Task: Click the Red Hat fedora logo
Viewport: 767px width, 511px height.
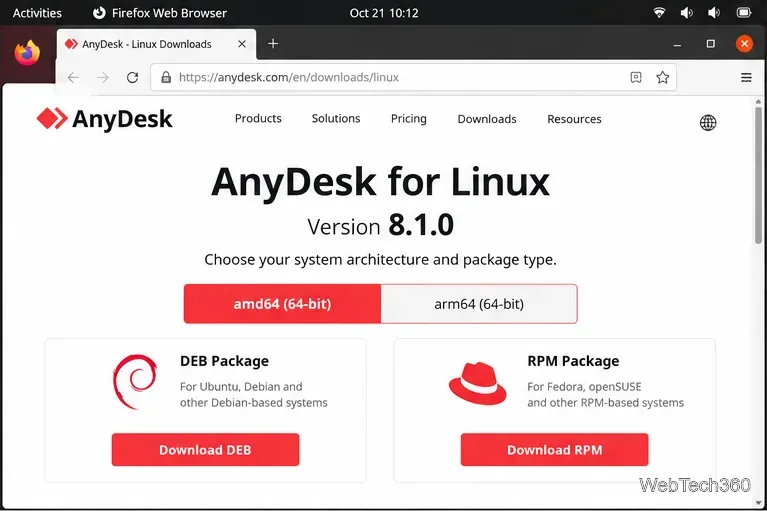Action: click(477, 383)
